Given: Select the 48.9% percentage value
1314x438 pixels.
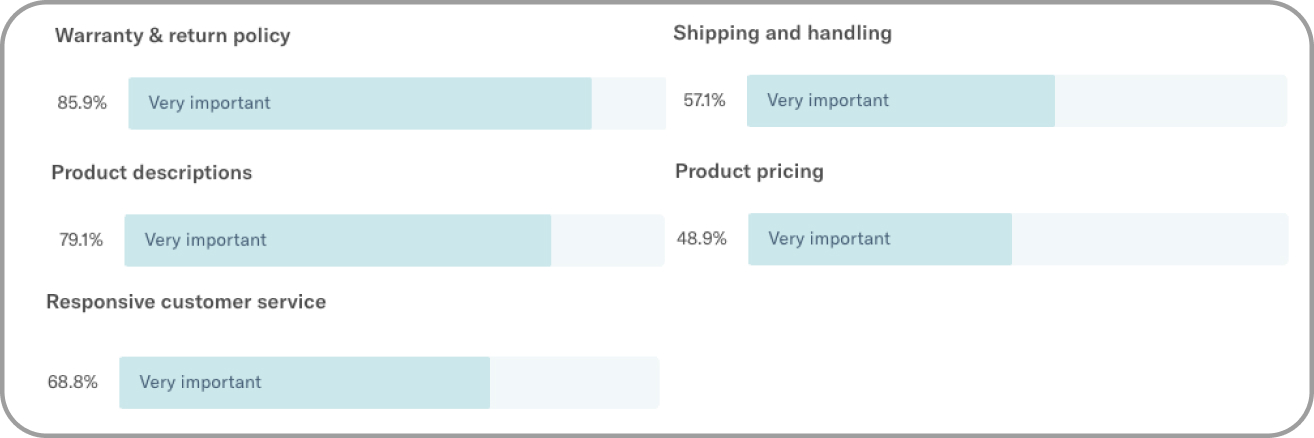Looking at the screenshot, I should point(702,239).
